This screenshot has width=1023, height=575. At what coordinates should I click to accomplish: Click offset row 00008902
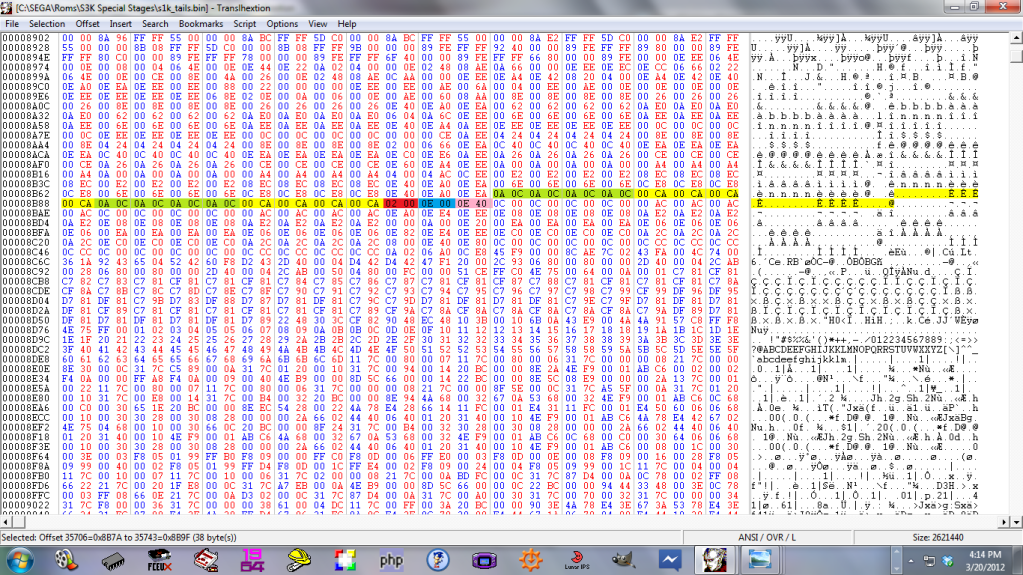(26, 38)
